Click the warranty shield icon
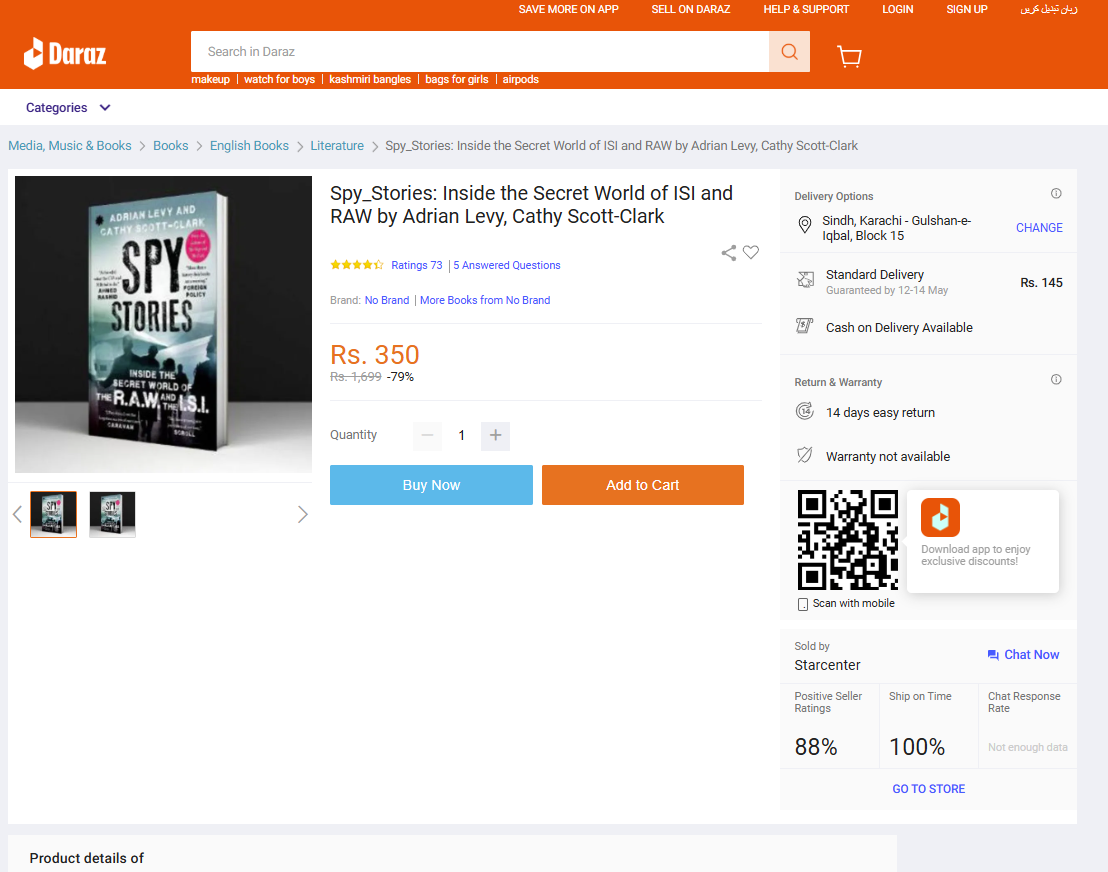 tap(804, 455)
